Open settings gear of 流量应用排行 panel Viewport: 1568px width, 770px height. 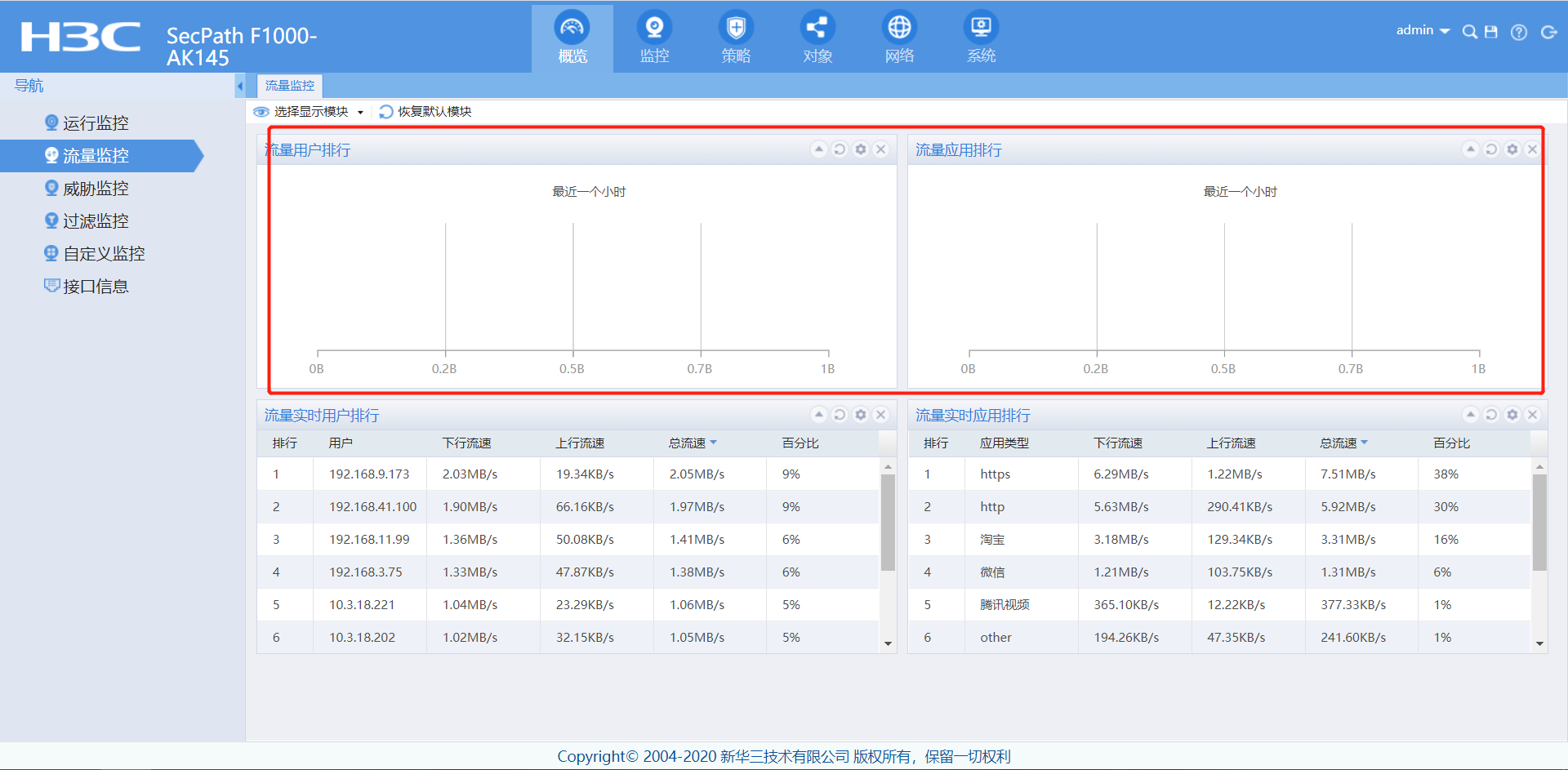coord(1512,149)
